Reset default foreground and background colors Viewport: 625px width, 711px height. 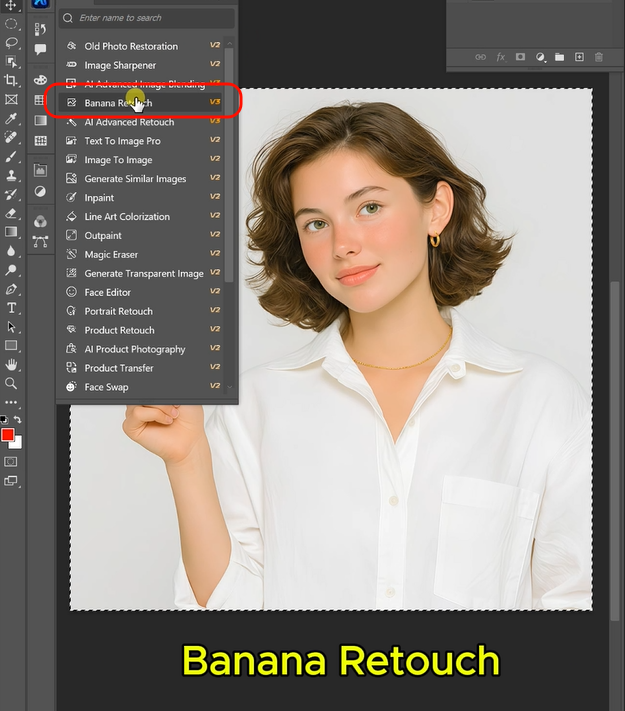(x=4, y=419)
